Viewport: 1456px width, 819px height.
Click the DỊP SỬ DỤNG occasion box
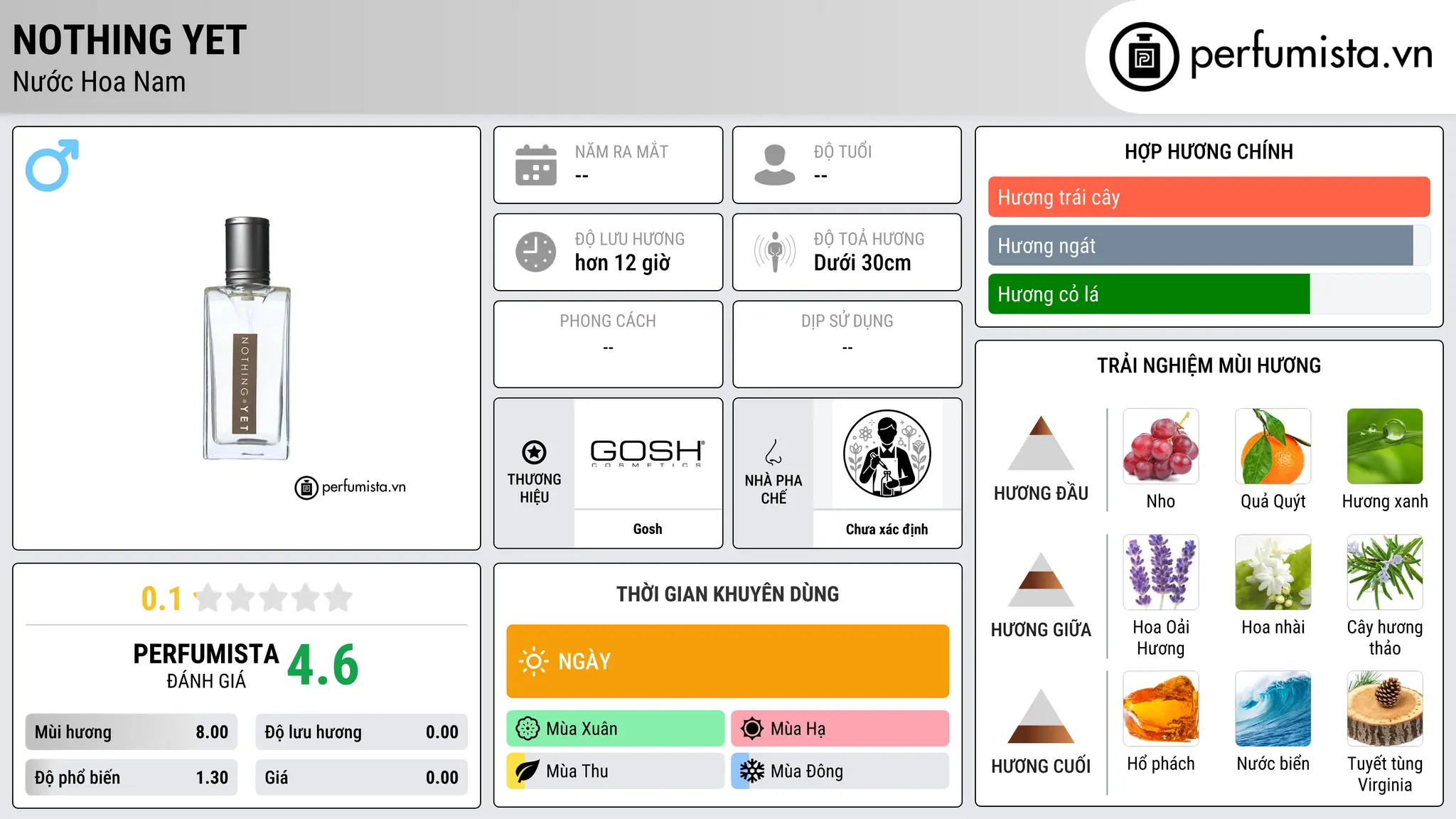[x=847, y=344]
